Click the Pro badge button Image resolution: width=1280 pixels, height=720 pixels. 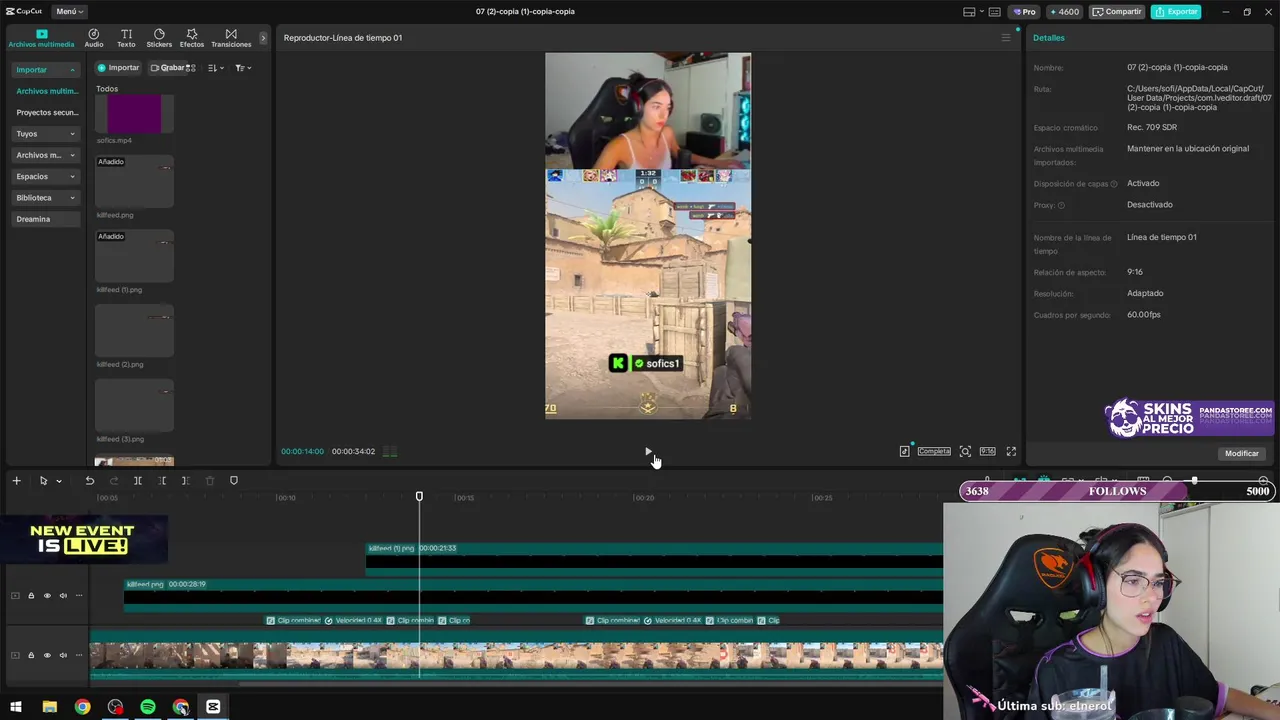(x=1024, y=11)
